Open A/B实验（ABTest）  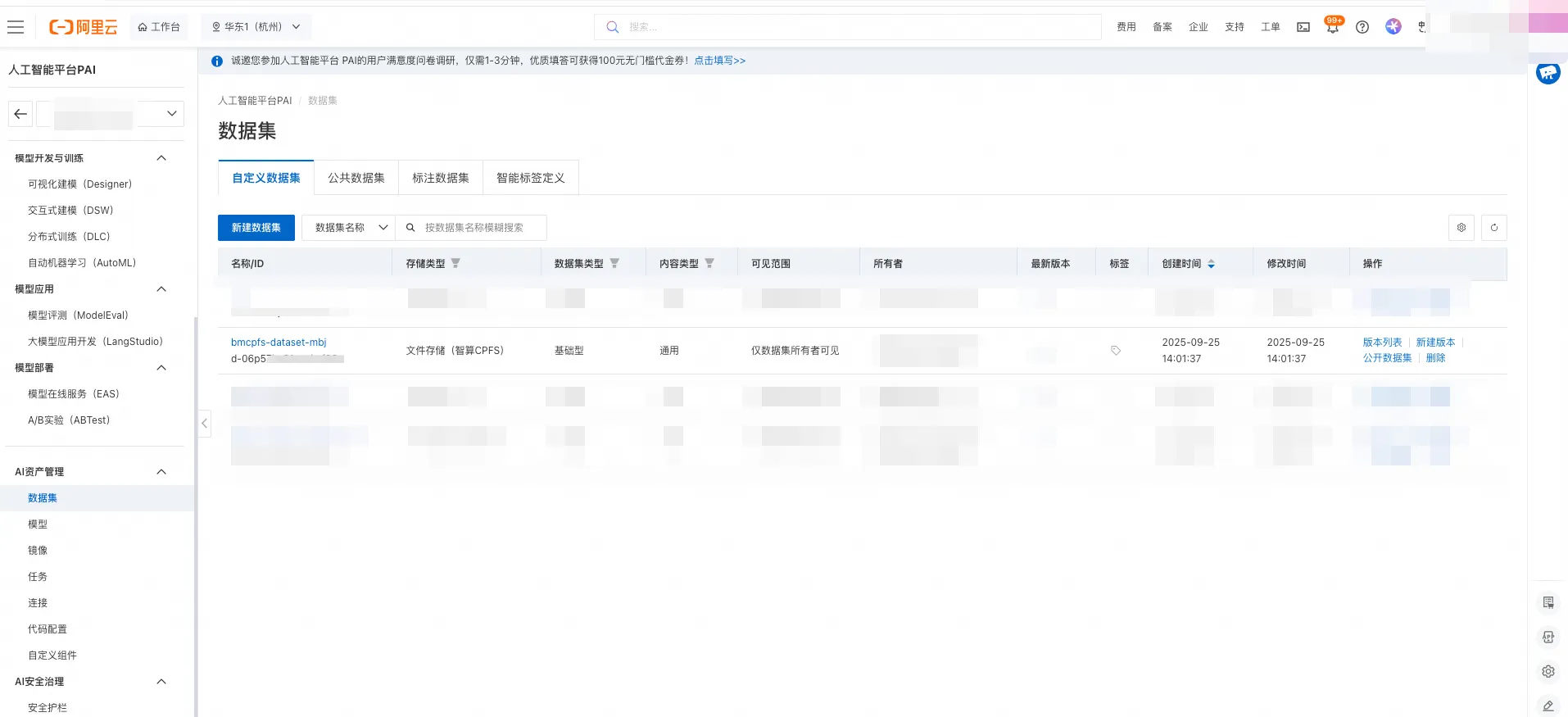point(69,420)
